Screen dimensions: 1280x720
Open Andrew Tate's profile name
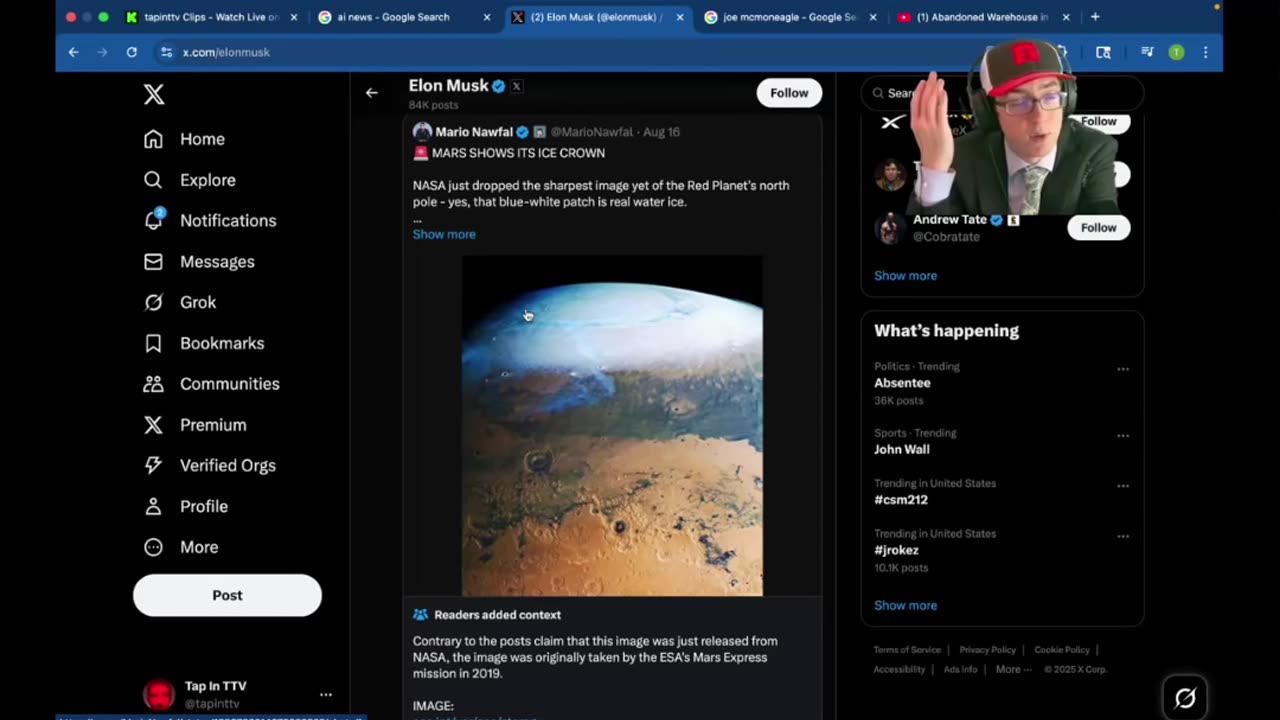(949, 220)
